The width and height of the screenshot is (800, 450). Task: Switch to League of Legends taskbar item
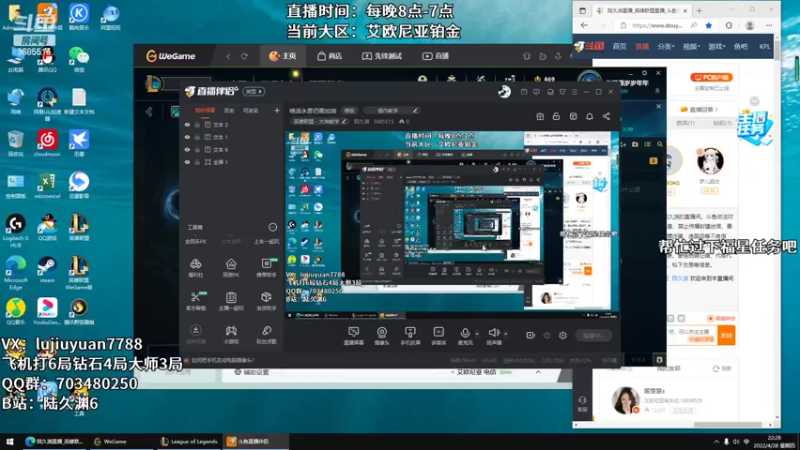189,441
